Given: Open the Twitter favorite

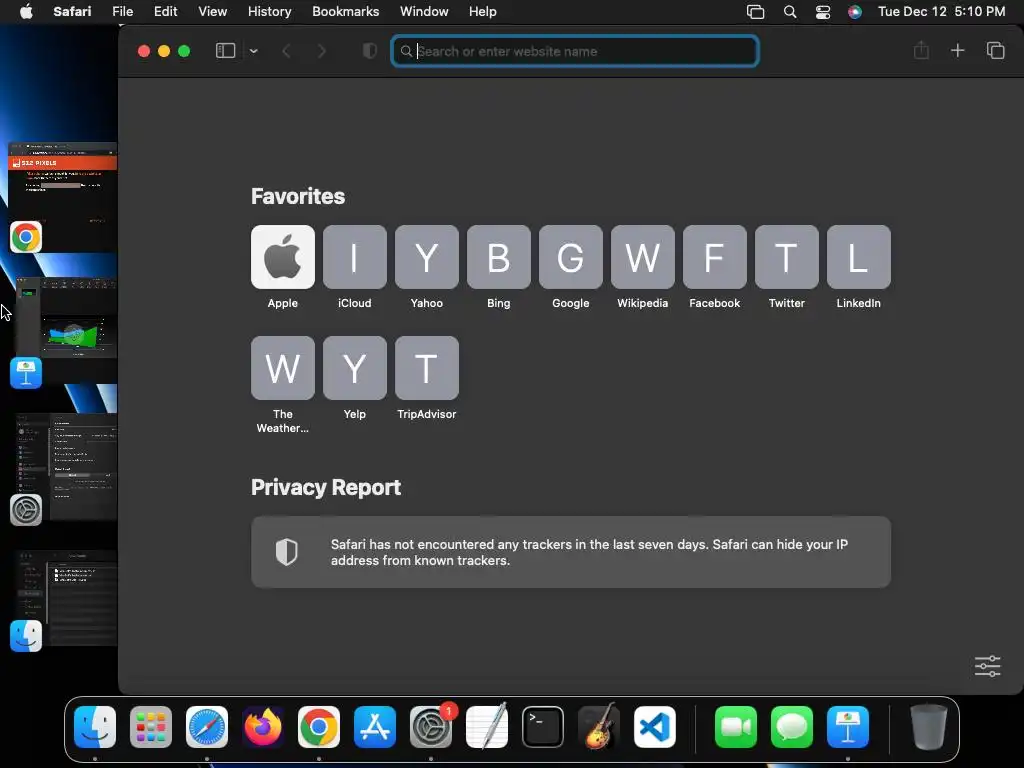Looking at the screenshot, I should pos(786,257).
